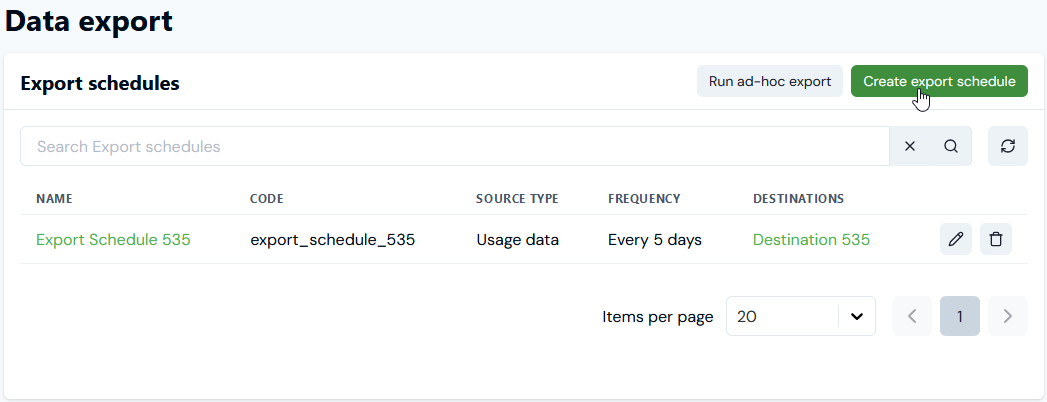Select page 1 in pagination

pos(960,316)
